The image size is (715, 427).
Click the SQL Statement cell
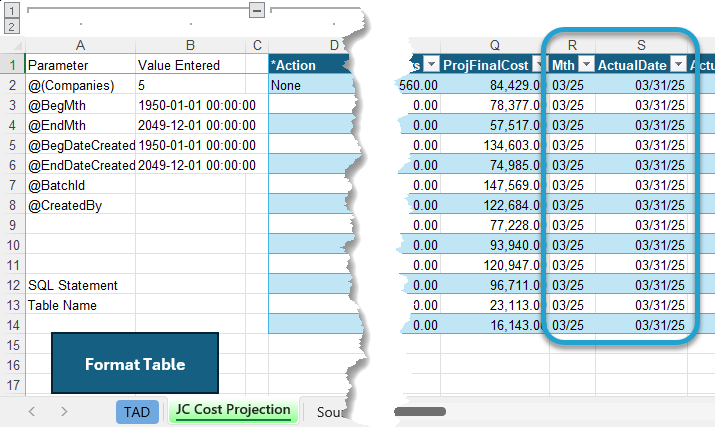click(x=81, y=286)
